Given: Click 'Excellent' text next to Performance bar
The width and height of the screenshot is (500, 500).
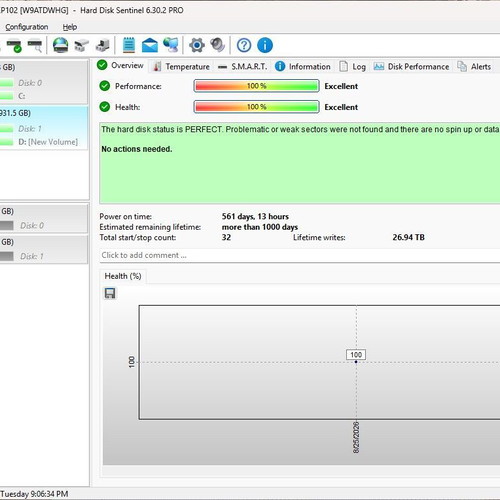Looking at the screenshot, I should point(341,86).
